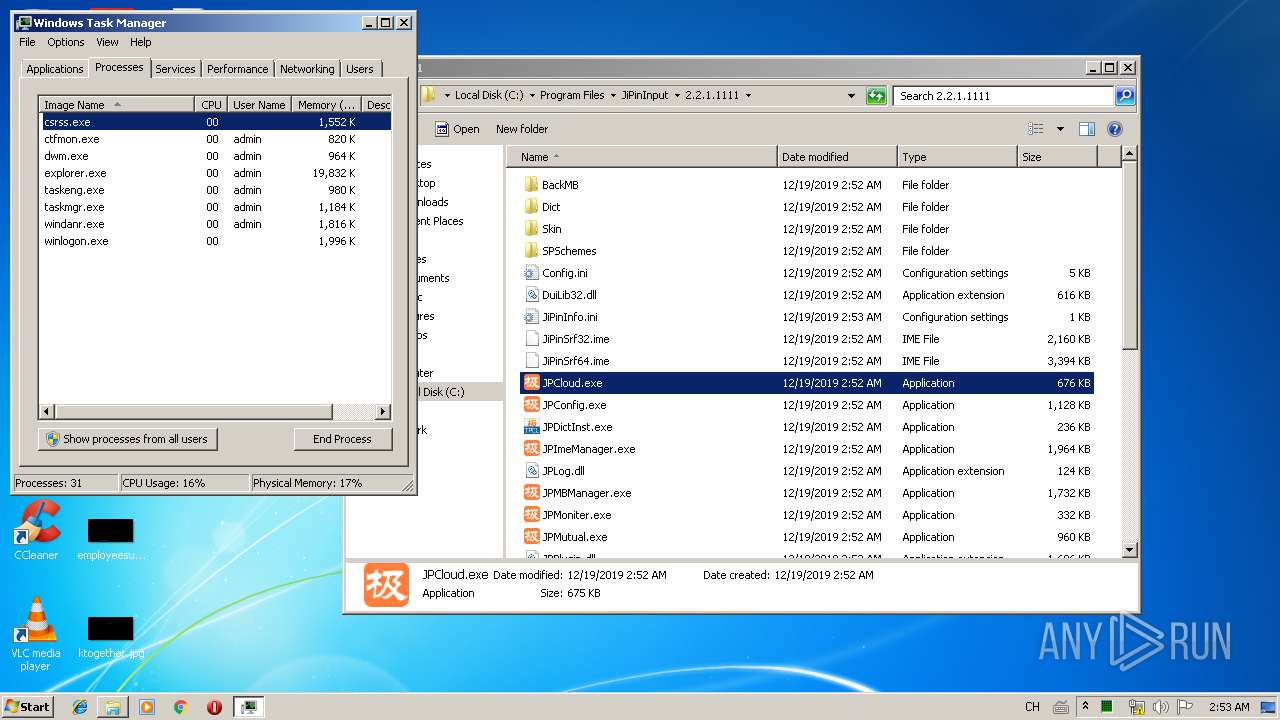Click the 2:53 AM system clock
Screen dimensions: 1280x720
[x=1229, y=707]
